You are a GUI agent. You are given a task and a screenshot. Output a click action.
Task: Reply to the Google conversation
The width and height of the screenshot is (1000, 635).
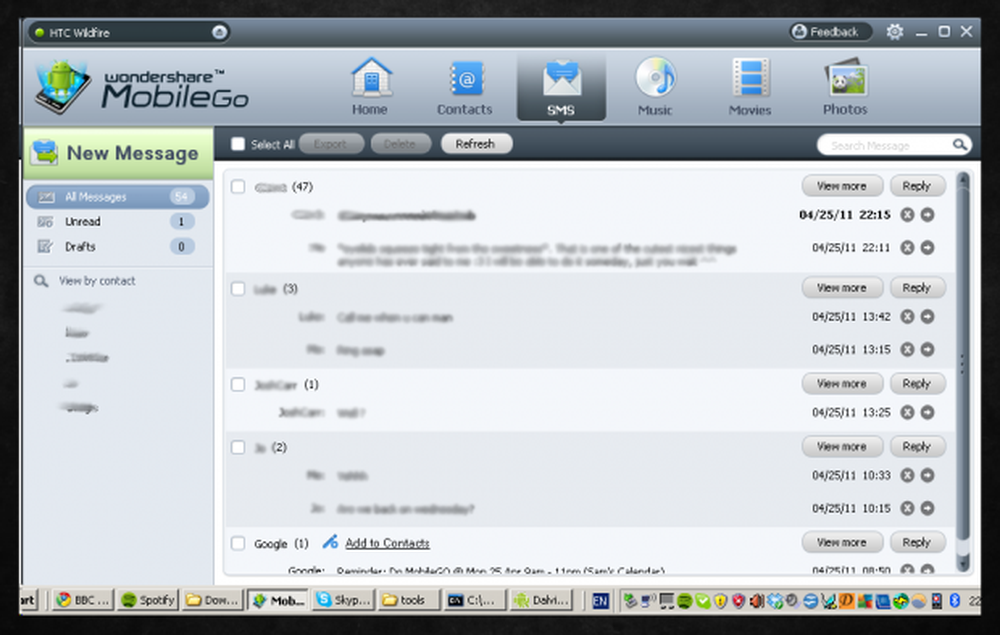(917, 543)
